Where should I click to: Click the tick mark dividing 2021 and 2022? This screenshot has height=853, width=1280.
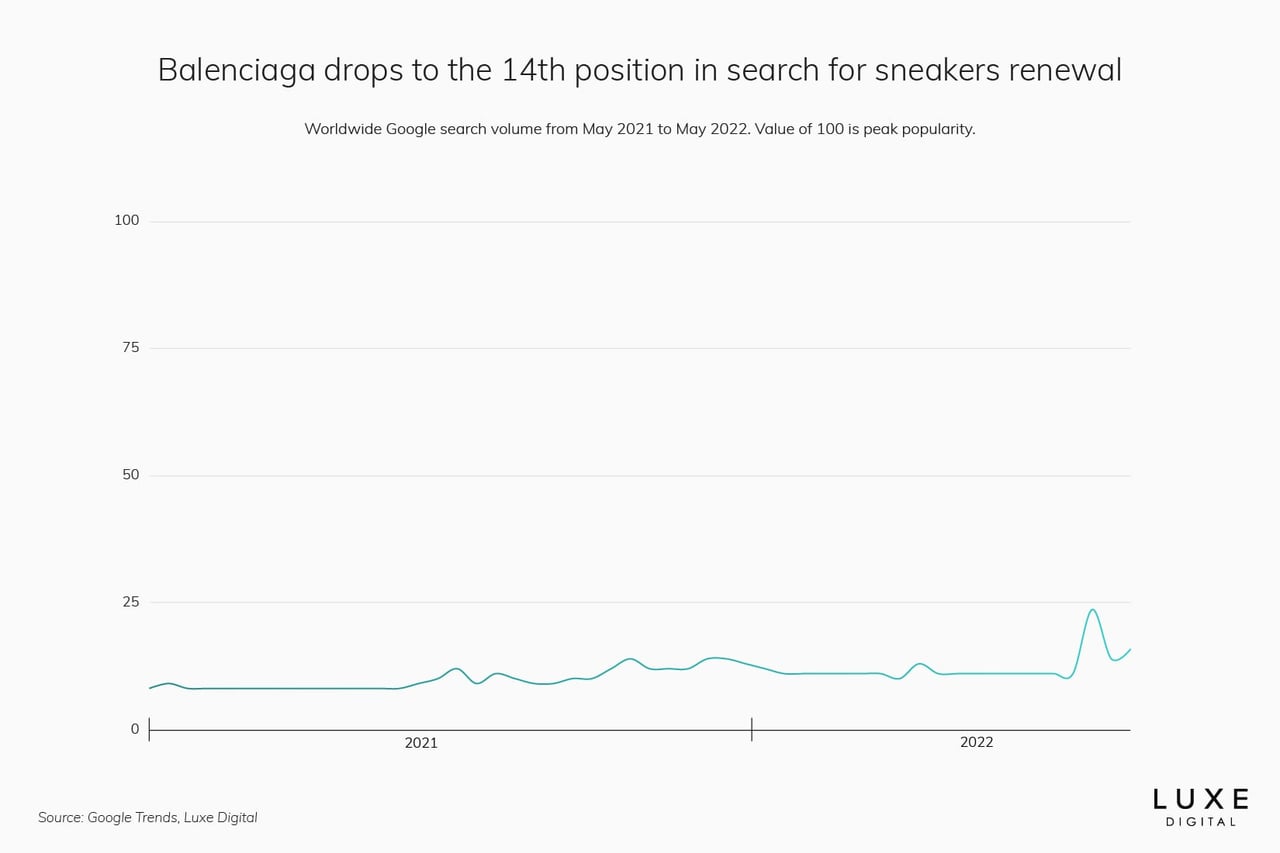751,729
